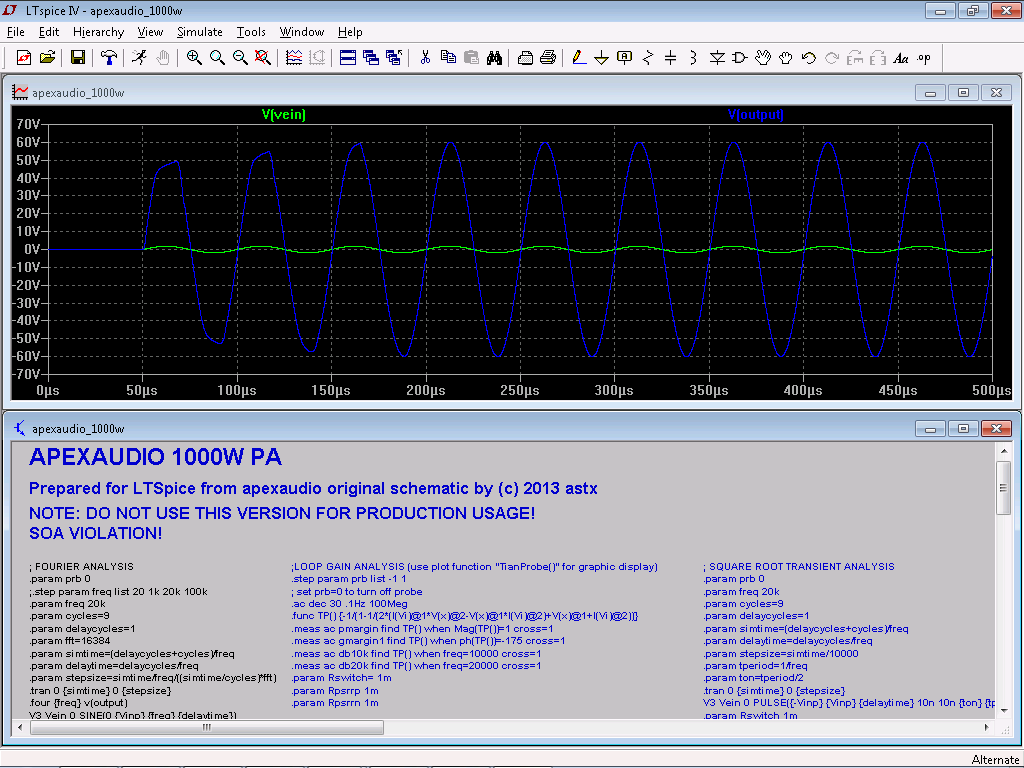Click the Find binoculars icon
The height and width of the screenshot is (768, 1024).
click(494, 58)
